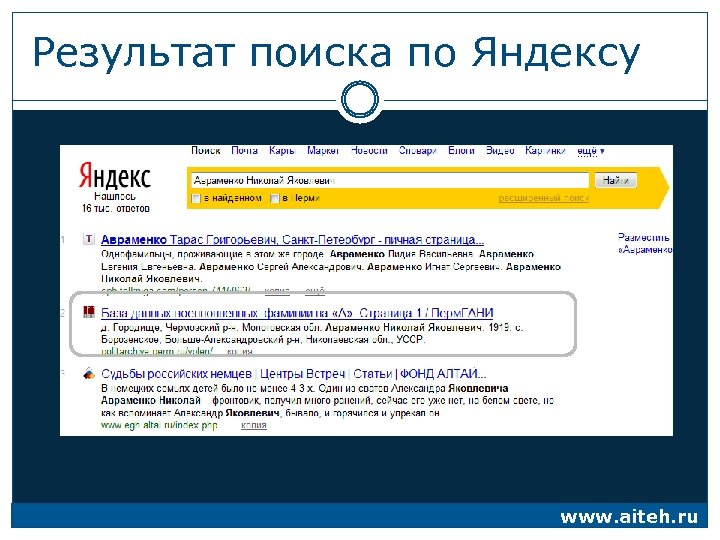This screenshot has width=720, height=540.
Task: Click the 'Нашлось 16 тыс. ответов' text
Action: pyautogui.click(x=116, y=202)
